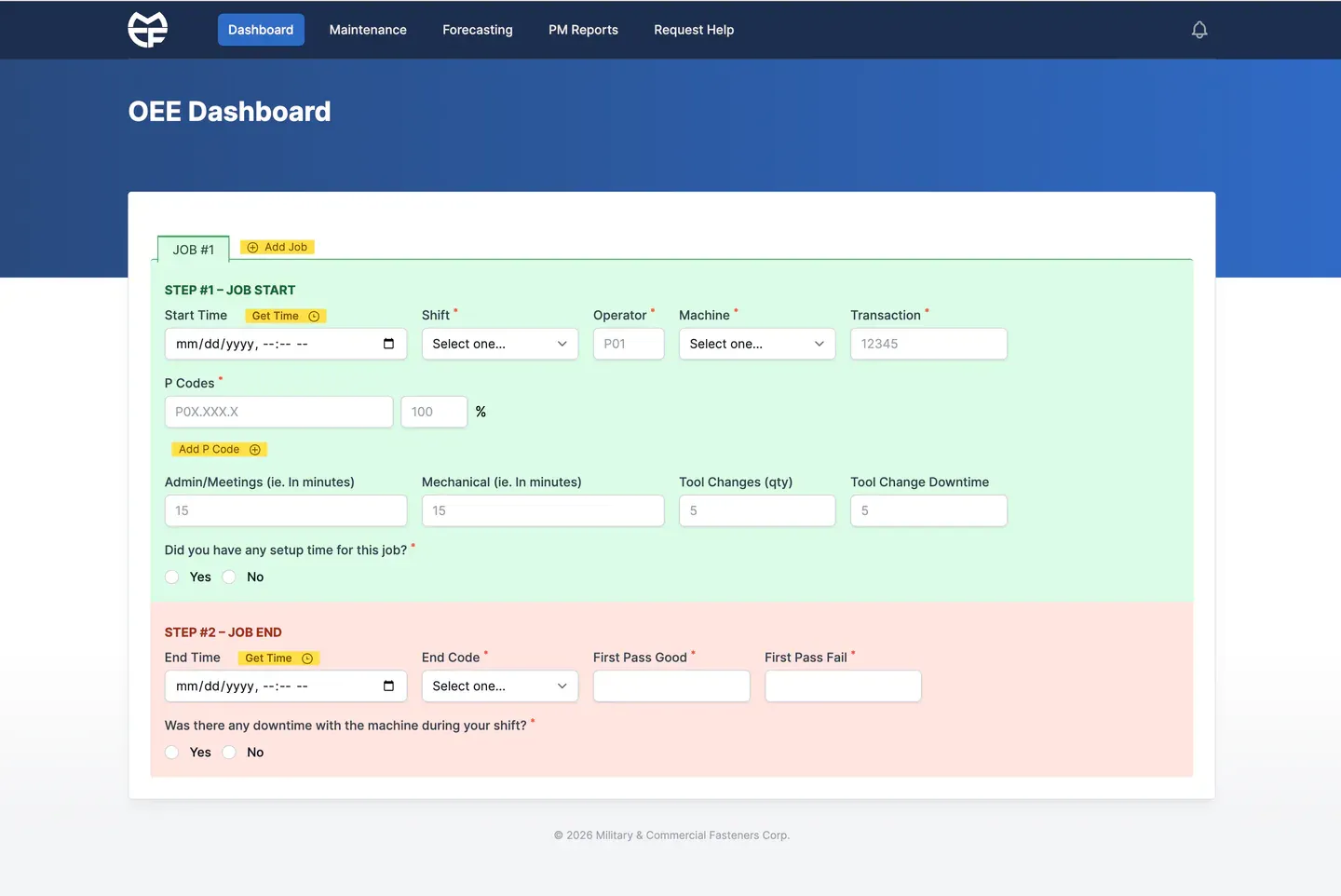Select Yes for setup time question
1341x896 pixels.
pyautogui.click(x=172, y=577)
